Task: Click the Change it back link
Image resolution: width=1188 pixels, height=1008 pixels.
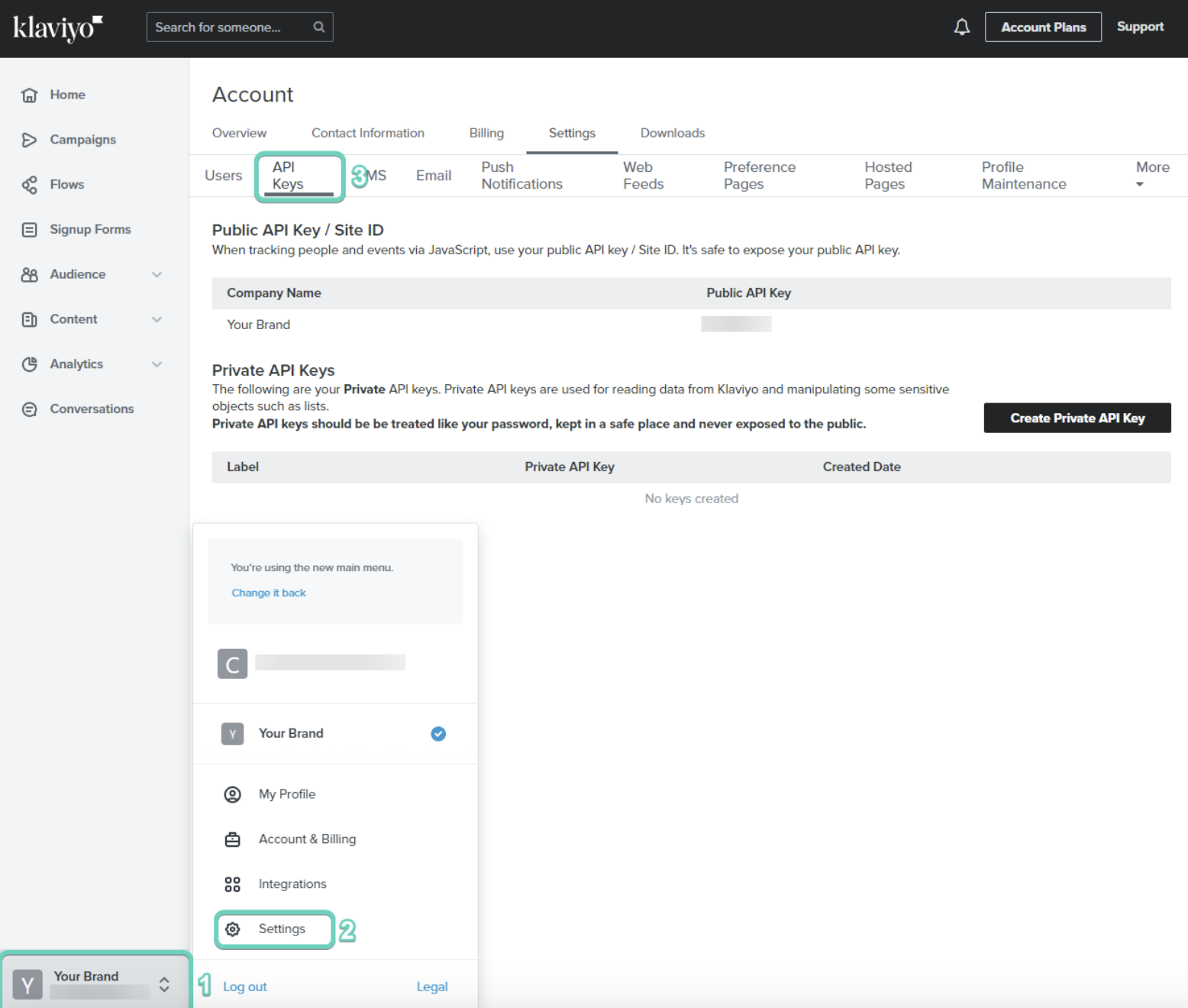Action: pos(269,593)
